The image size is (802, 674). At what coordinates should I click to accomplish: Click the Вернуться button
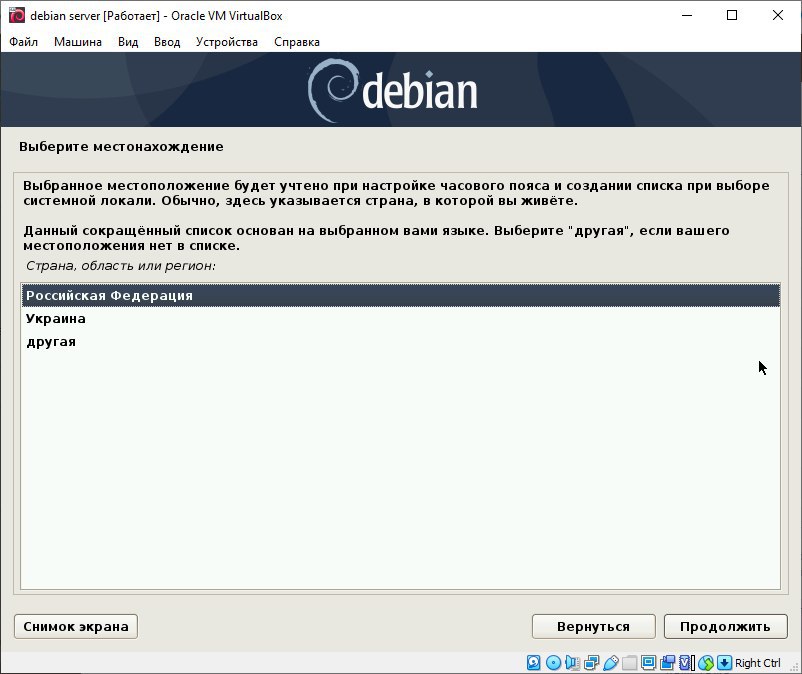593,626
